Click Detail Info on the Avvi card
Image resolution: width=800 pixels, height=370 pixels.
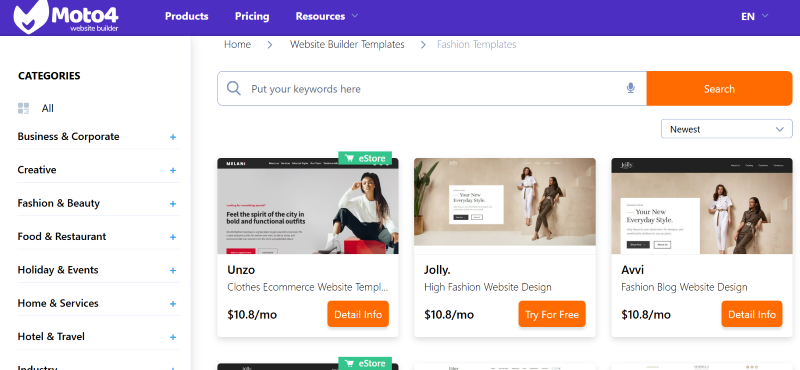[x=752, y=314]
